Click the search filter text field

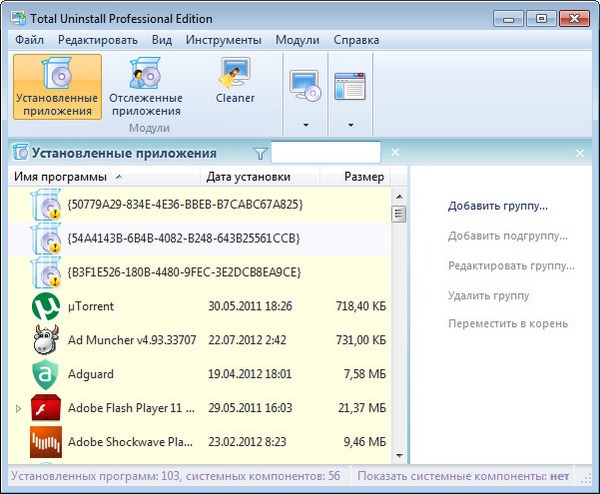pyautogui.click(x=326, y=153)
